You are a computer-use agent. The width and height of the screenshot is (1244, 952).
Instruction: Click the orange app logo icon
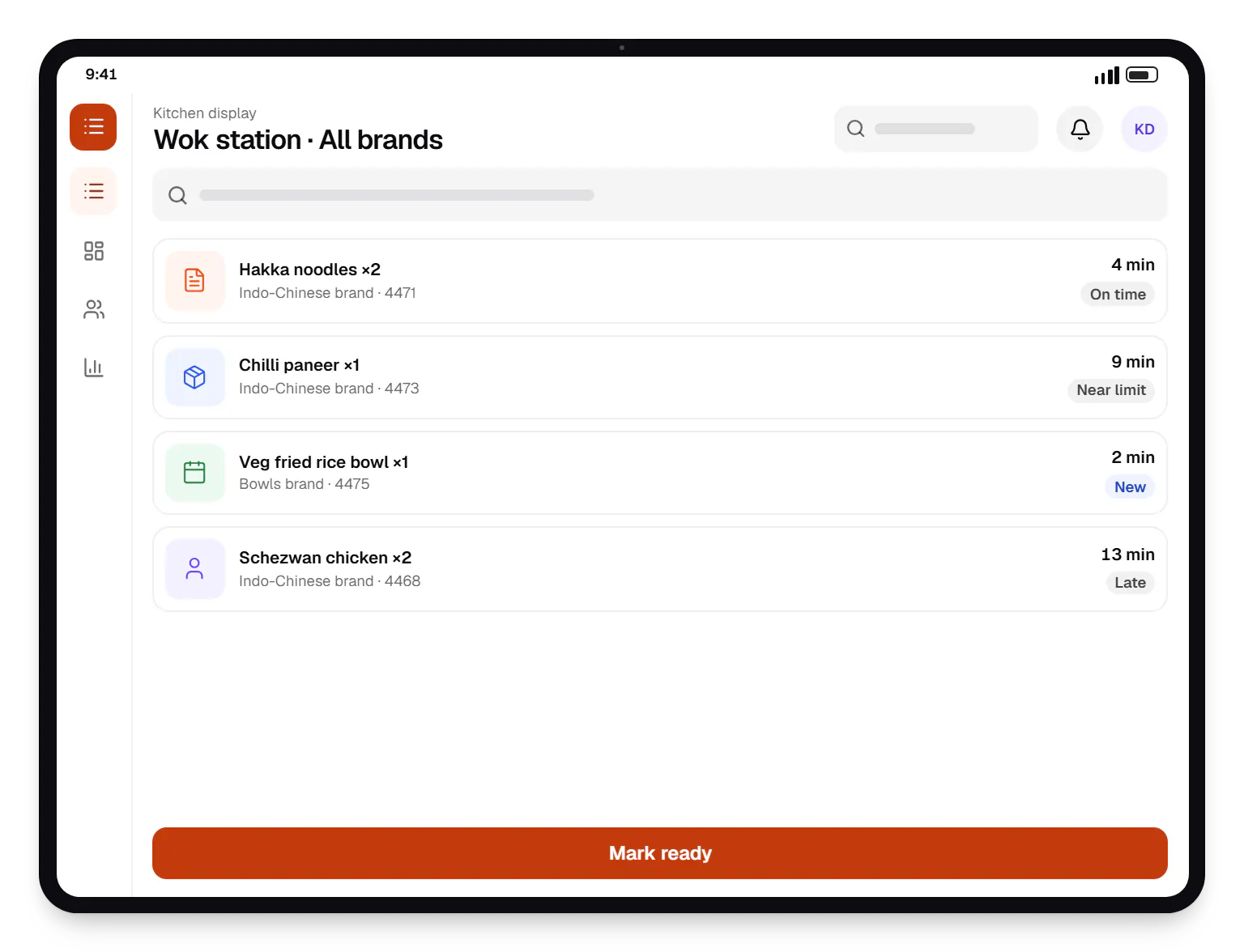point(93,127)
